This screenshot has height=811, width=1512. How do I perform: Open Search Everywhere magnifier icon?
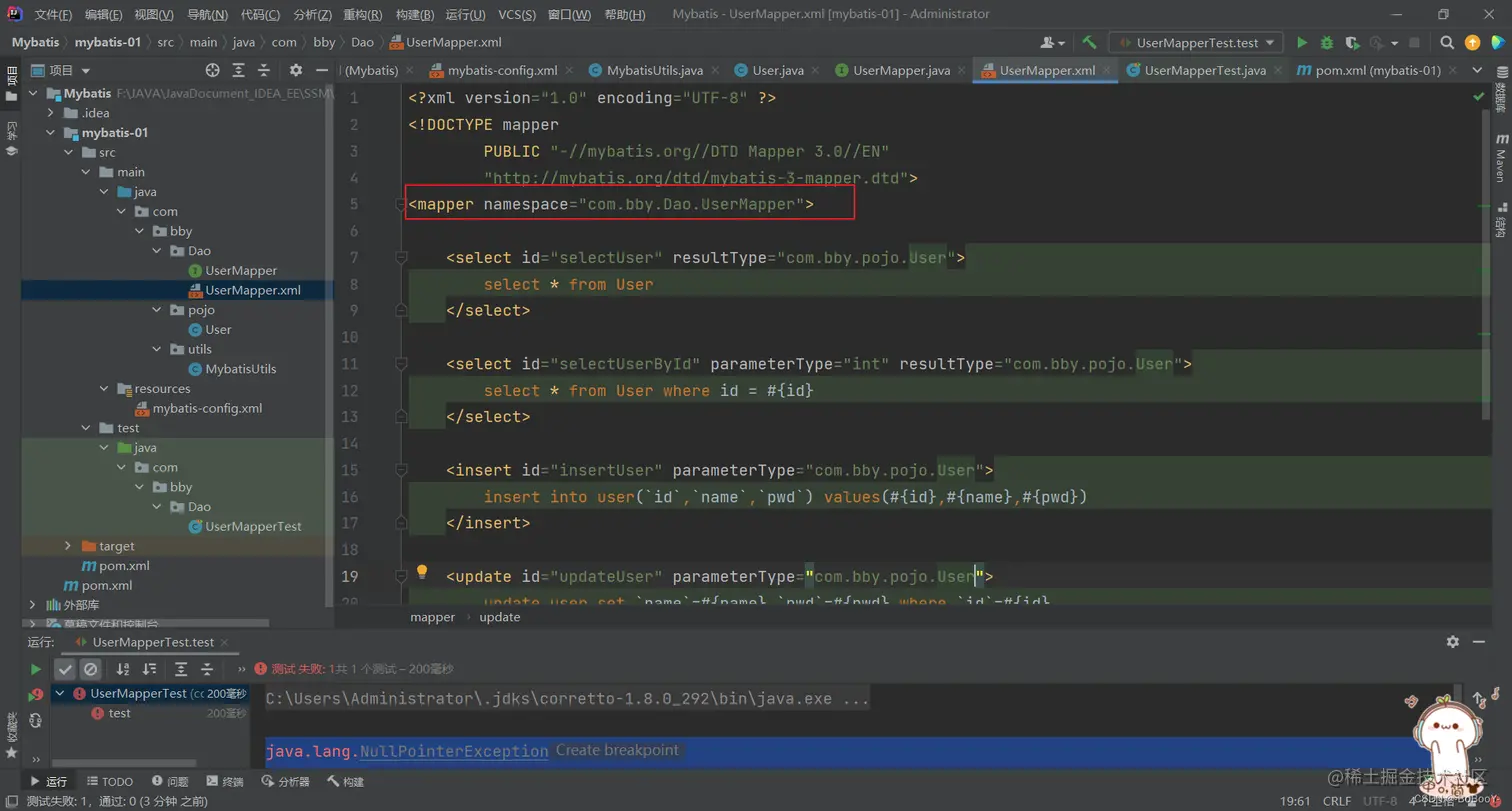click(x=1447, y=43)
